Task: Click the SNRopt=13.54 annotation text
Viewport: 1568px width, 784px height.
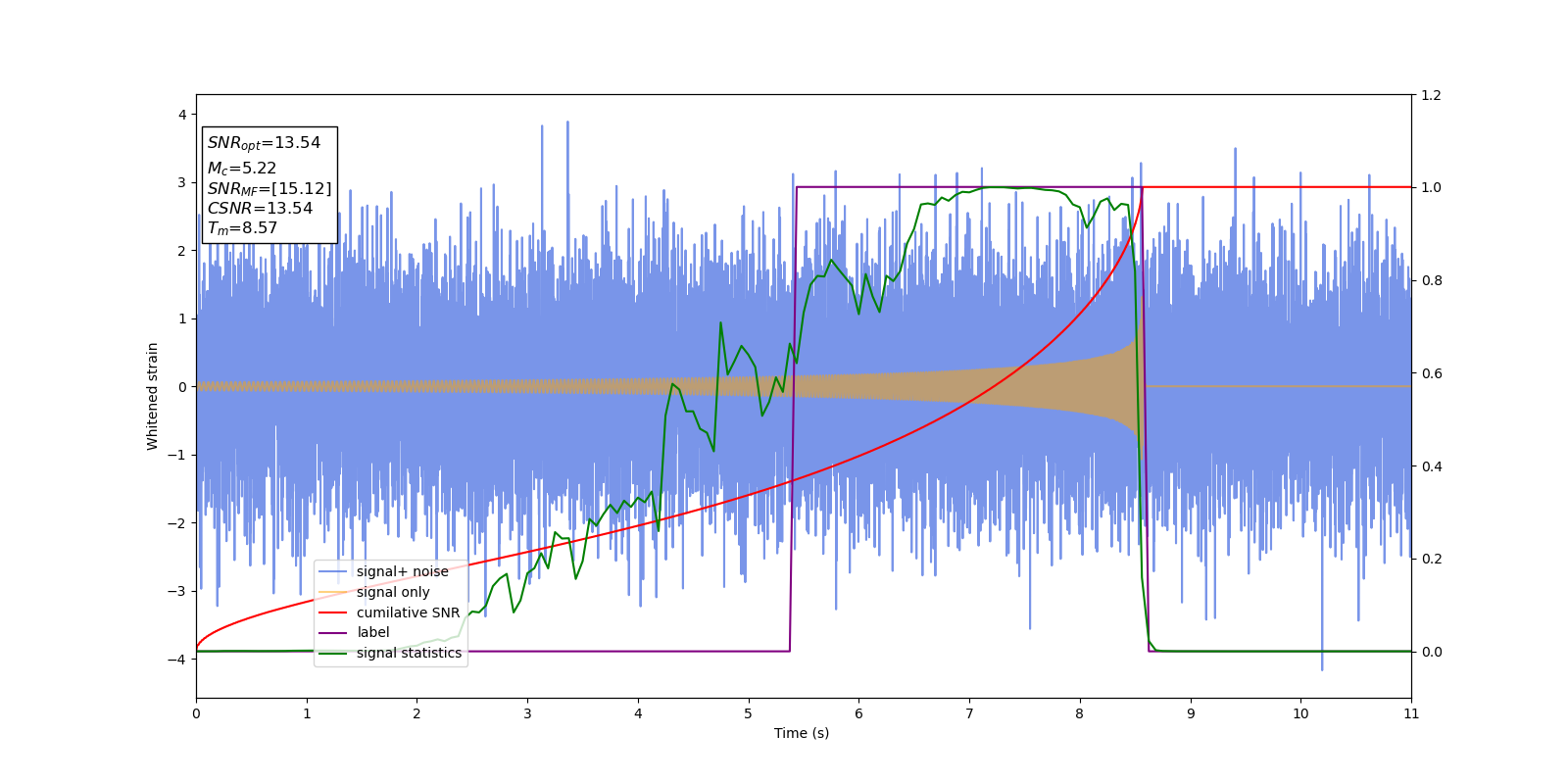Action: point(264,143)
